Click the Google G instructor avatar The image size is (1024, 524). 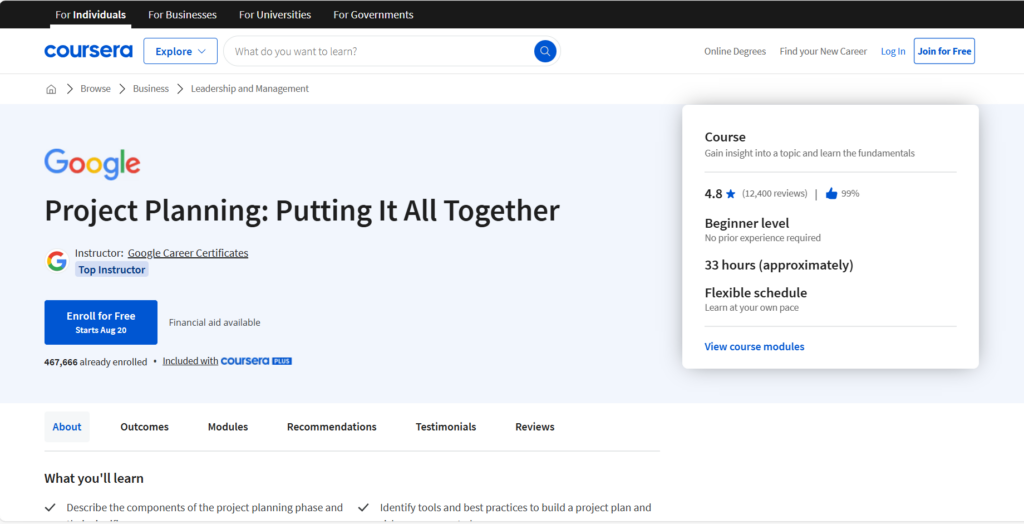pos(57,261)
